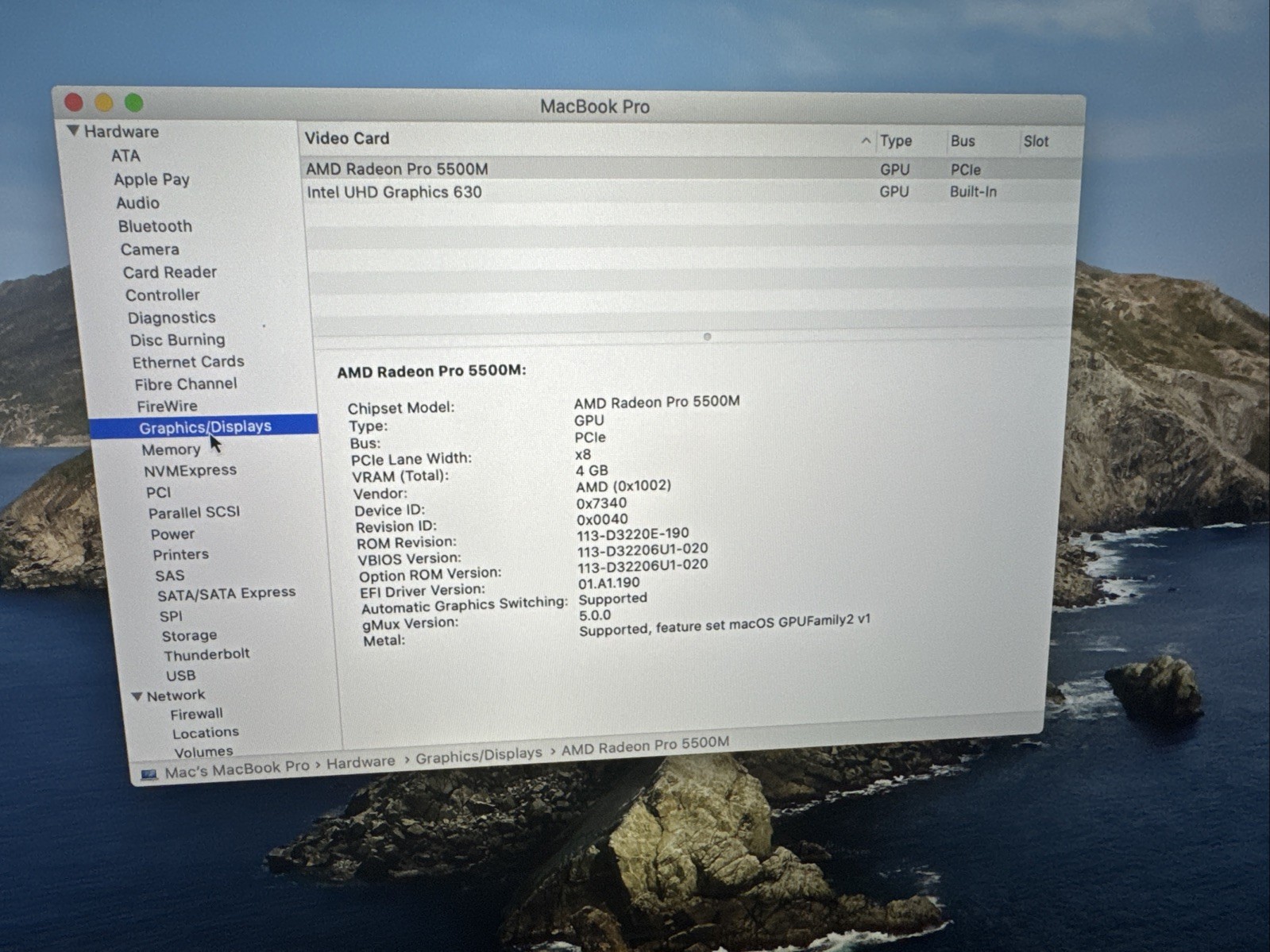Click Mac's MacBook Pro in path bar
Viewport: 1270px width, 952px height.
click(236, 769)
